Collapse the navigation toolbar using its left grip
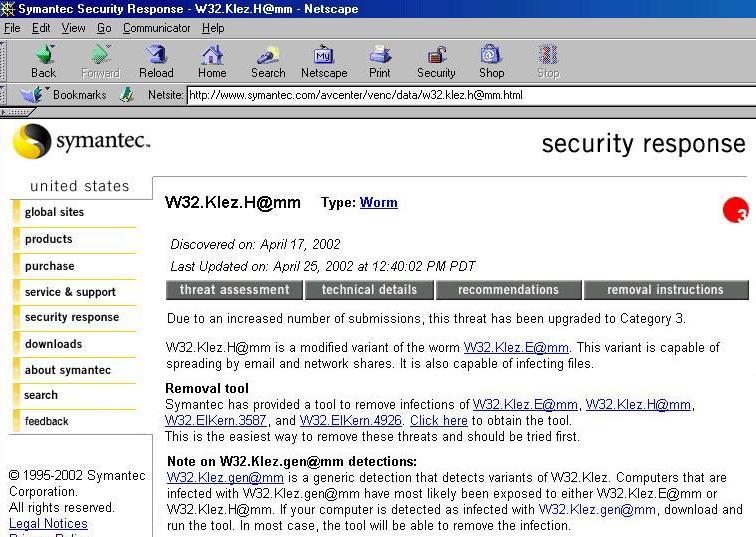The width and height of the screenshot is (756, 537). [x=3, y=61]
